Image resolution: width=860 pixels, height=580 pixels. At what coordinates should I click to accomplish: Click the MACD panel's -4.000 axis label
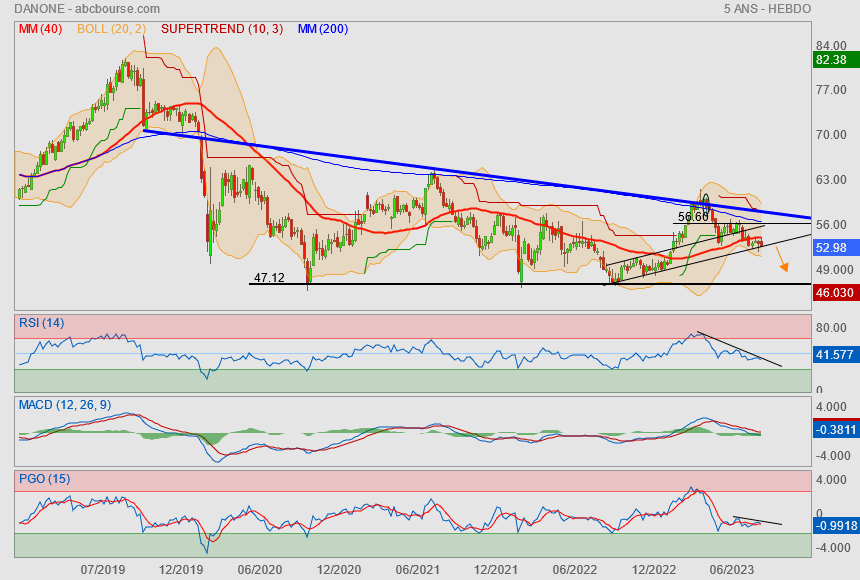click(833, 456)
